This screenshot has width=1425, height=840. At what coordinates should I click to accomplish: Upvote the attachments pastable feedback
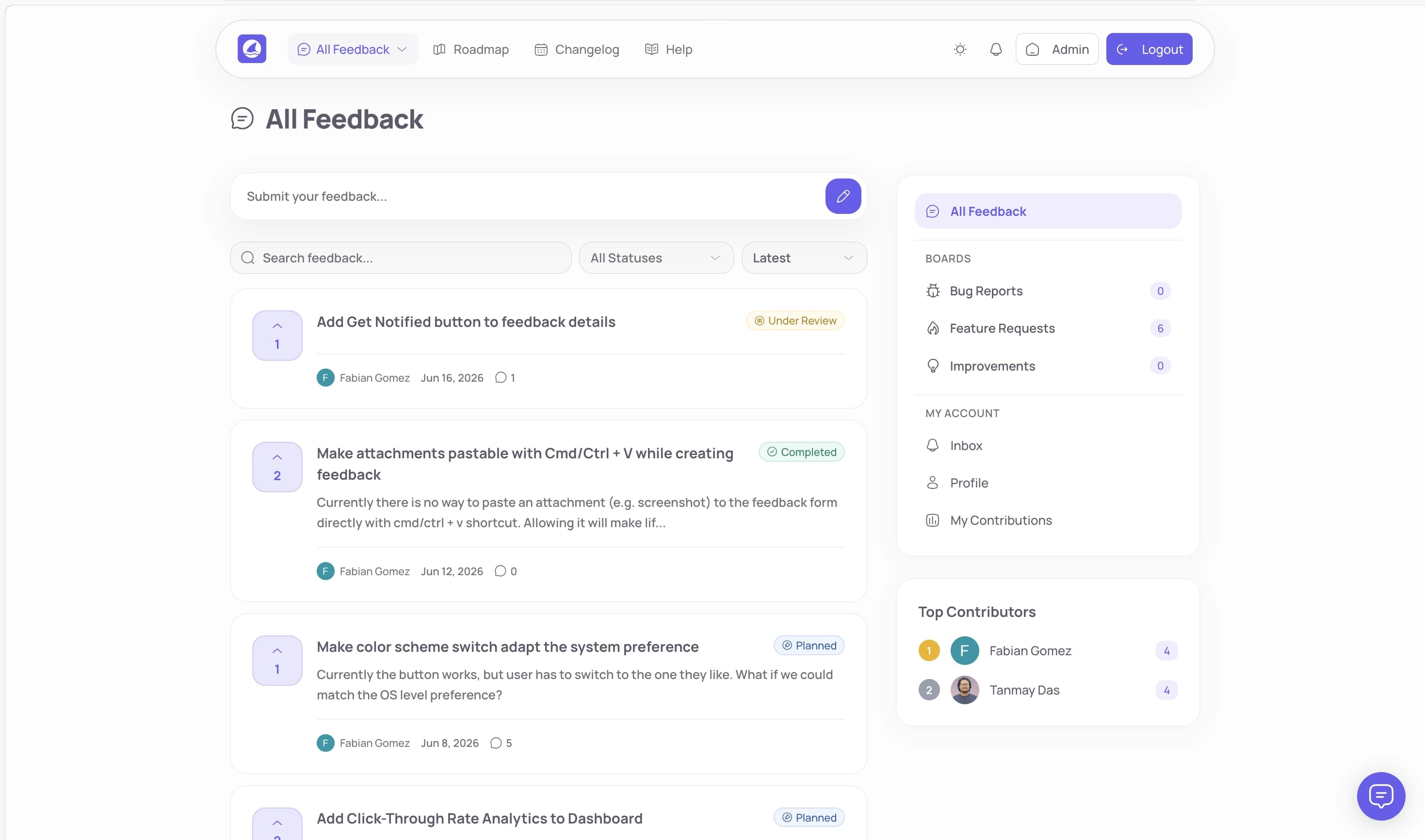pos(277,467)
